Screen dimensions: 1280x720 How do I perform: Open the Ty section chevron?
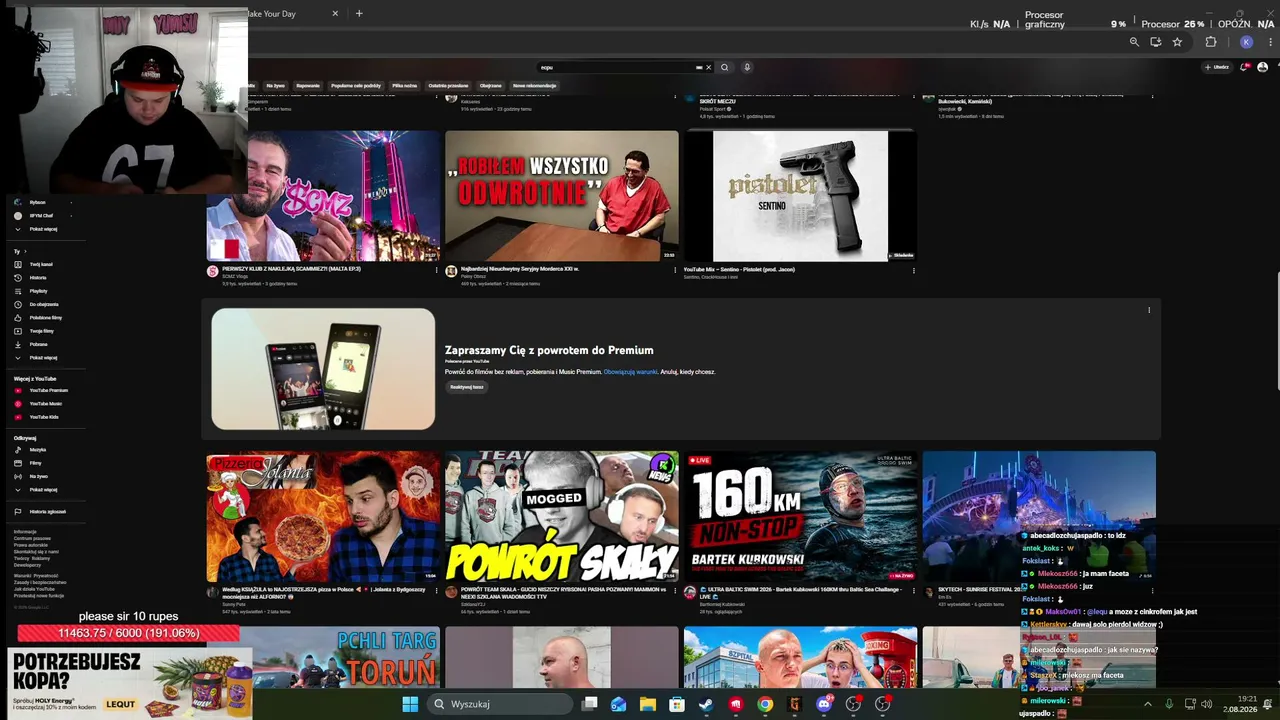point(26,251)
